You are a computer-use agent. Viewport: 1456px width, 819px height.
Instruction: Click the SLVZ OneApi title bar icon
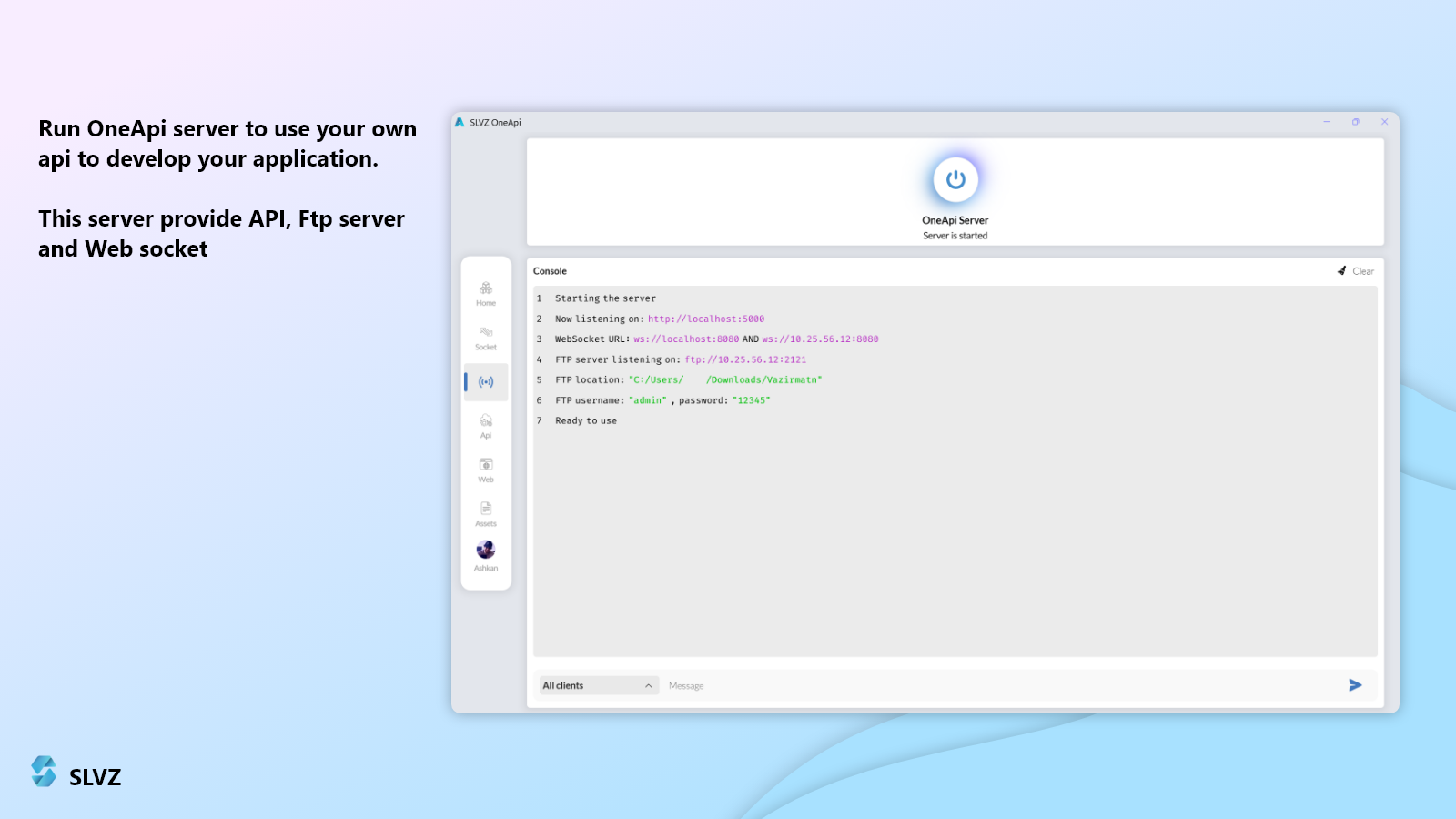[x=460, y=123]
